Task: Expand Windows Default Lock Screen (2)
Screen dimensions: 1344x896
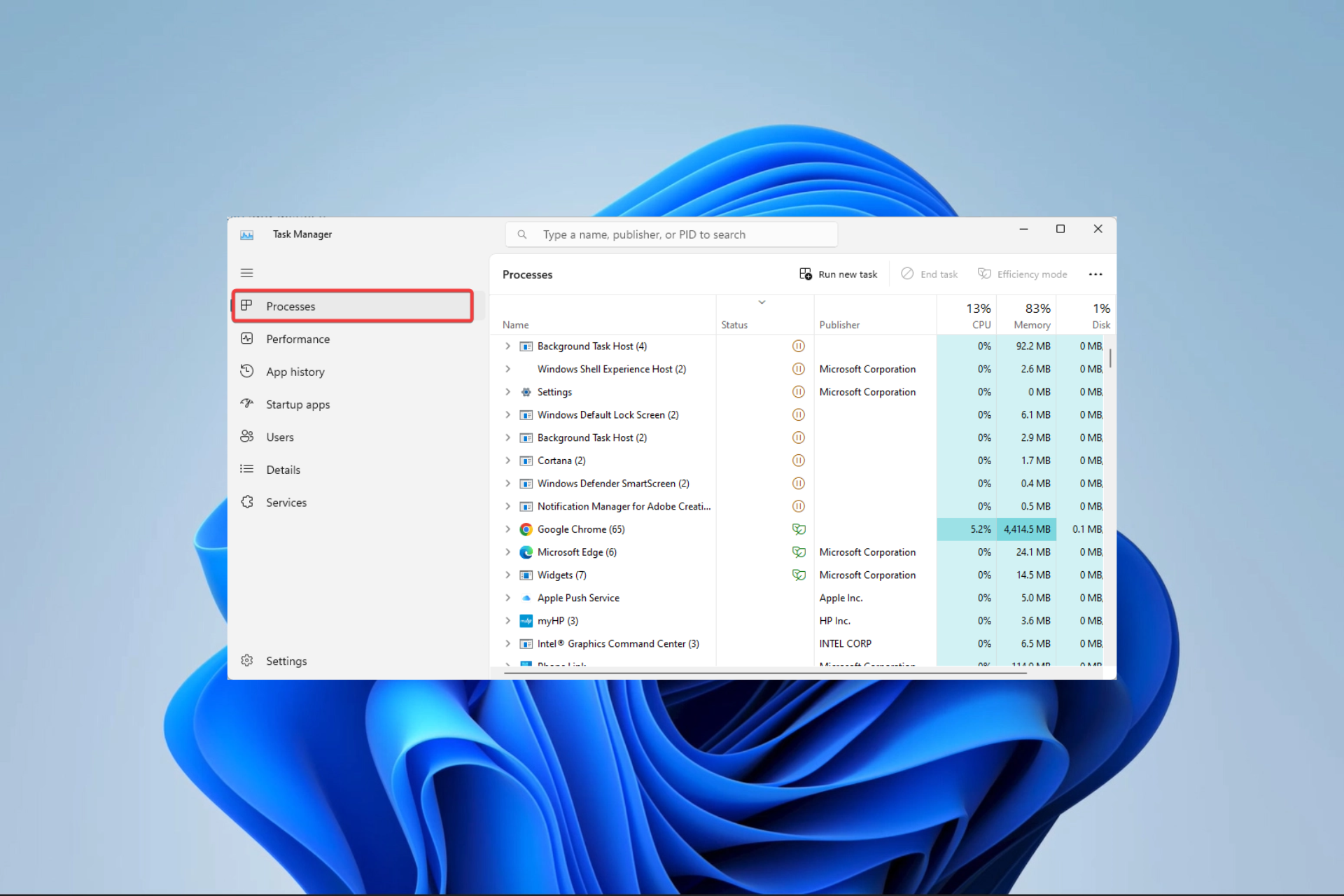Action: [x=507, y=414]
